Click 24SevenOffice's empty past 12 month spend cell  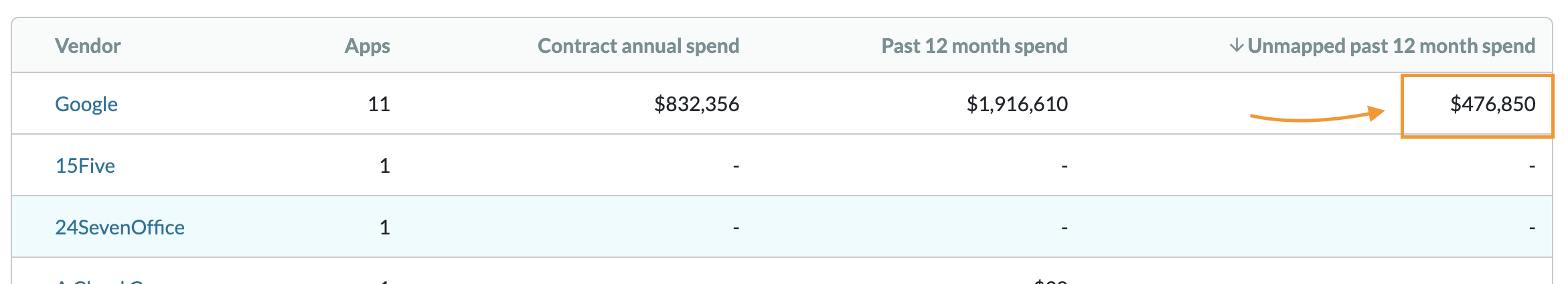(x=1064, y=228)
